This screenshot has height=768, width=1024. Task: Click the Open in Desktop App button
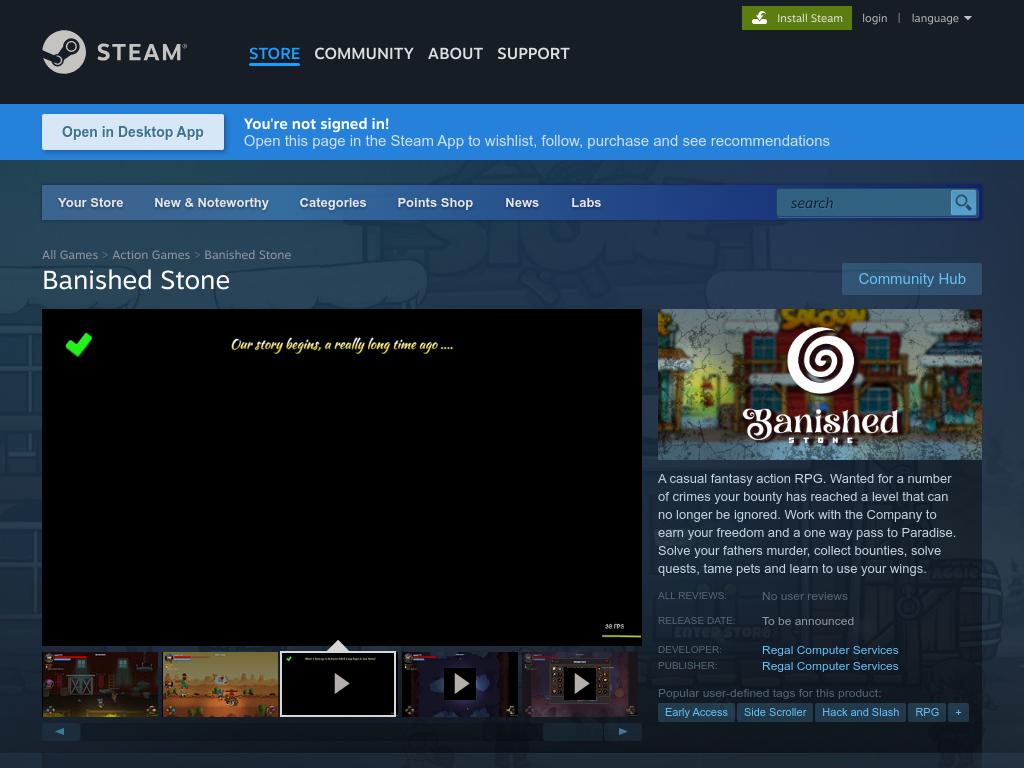pyautogui.click(x=133, y=132)
